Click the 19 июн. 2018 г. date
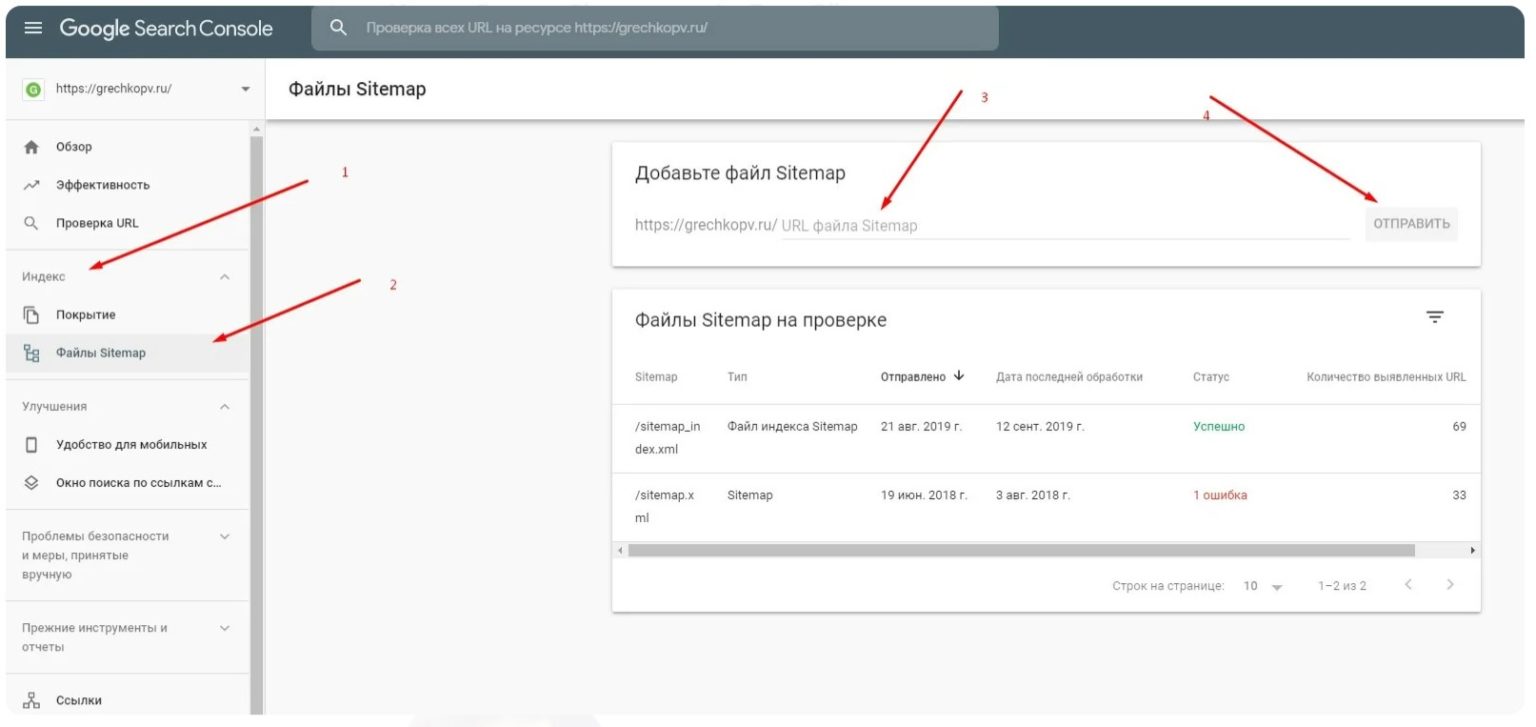This screenshot has height=727, width=1536. (924, 496)
